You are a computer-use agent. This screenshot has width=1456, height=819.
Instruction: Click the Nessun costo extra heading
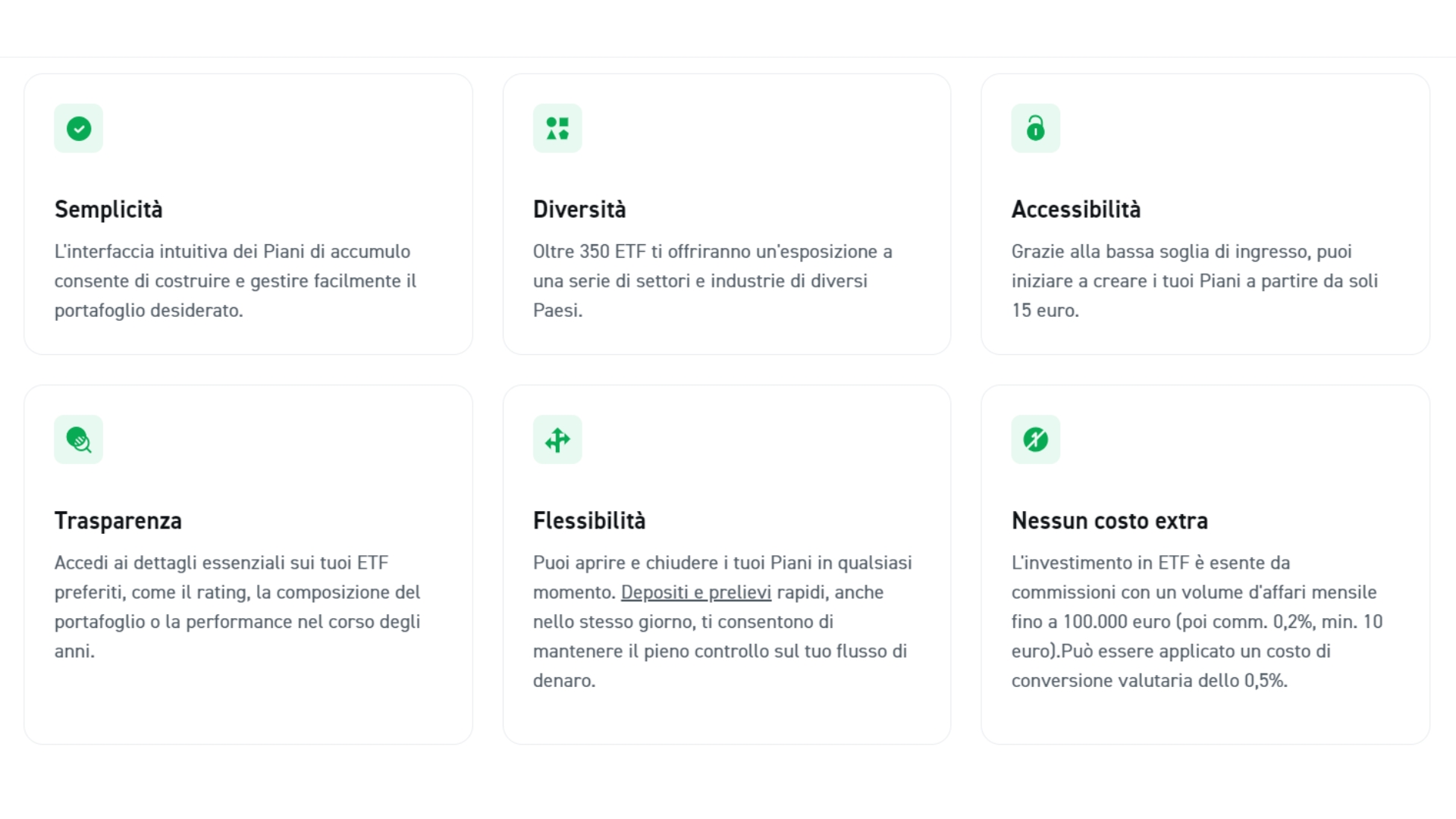point(1109,521)
